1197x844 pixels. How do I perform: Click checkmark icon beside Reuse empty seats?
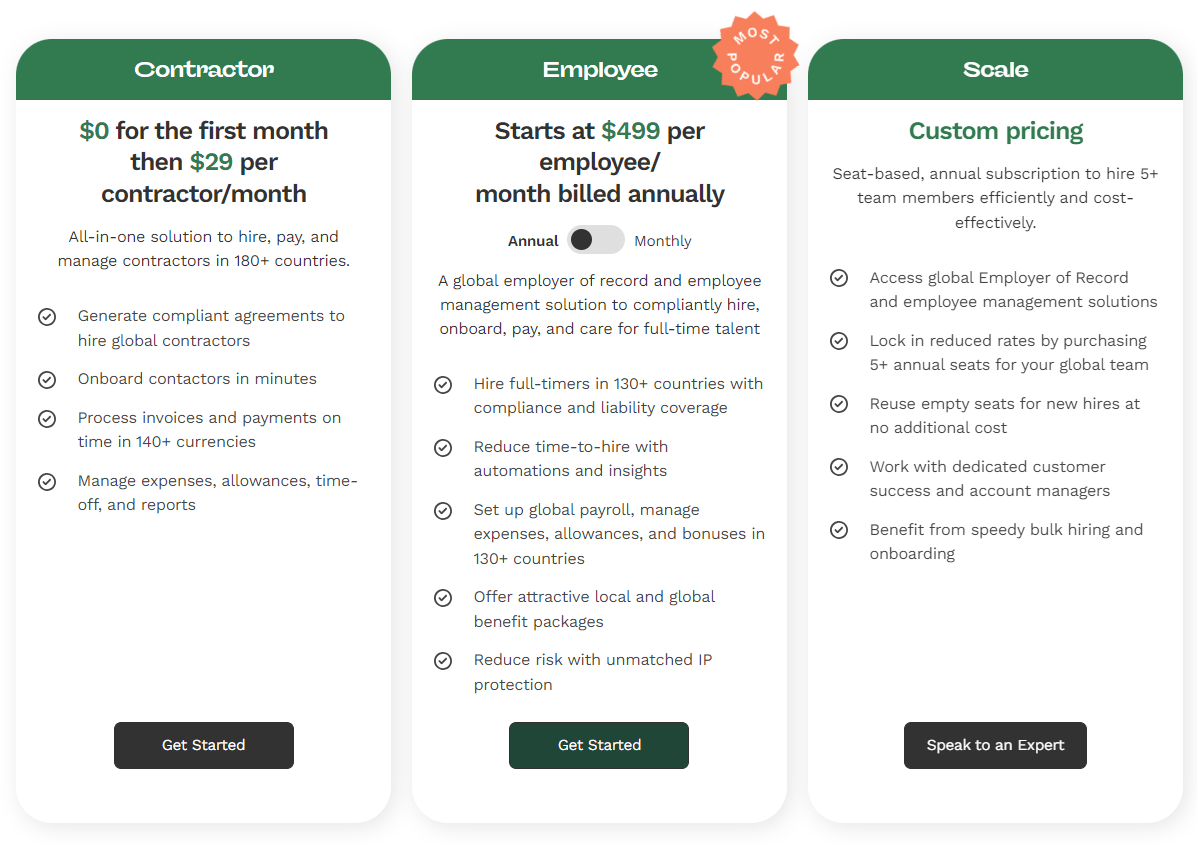click(x=839, y=404)
